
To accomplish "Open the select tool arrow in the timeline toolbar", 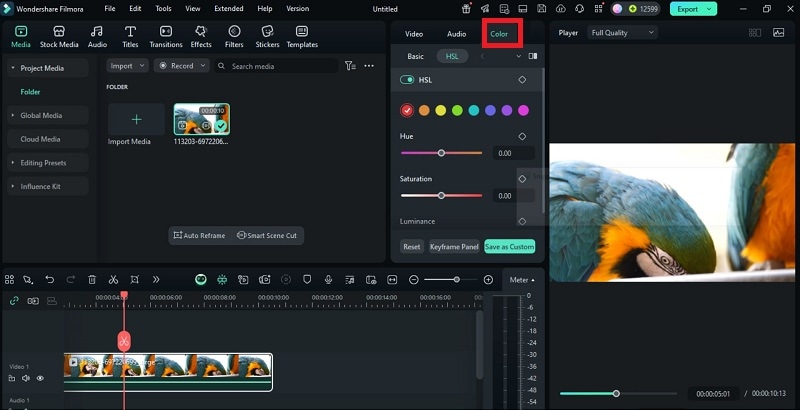I will 28,279.
